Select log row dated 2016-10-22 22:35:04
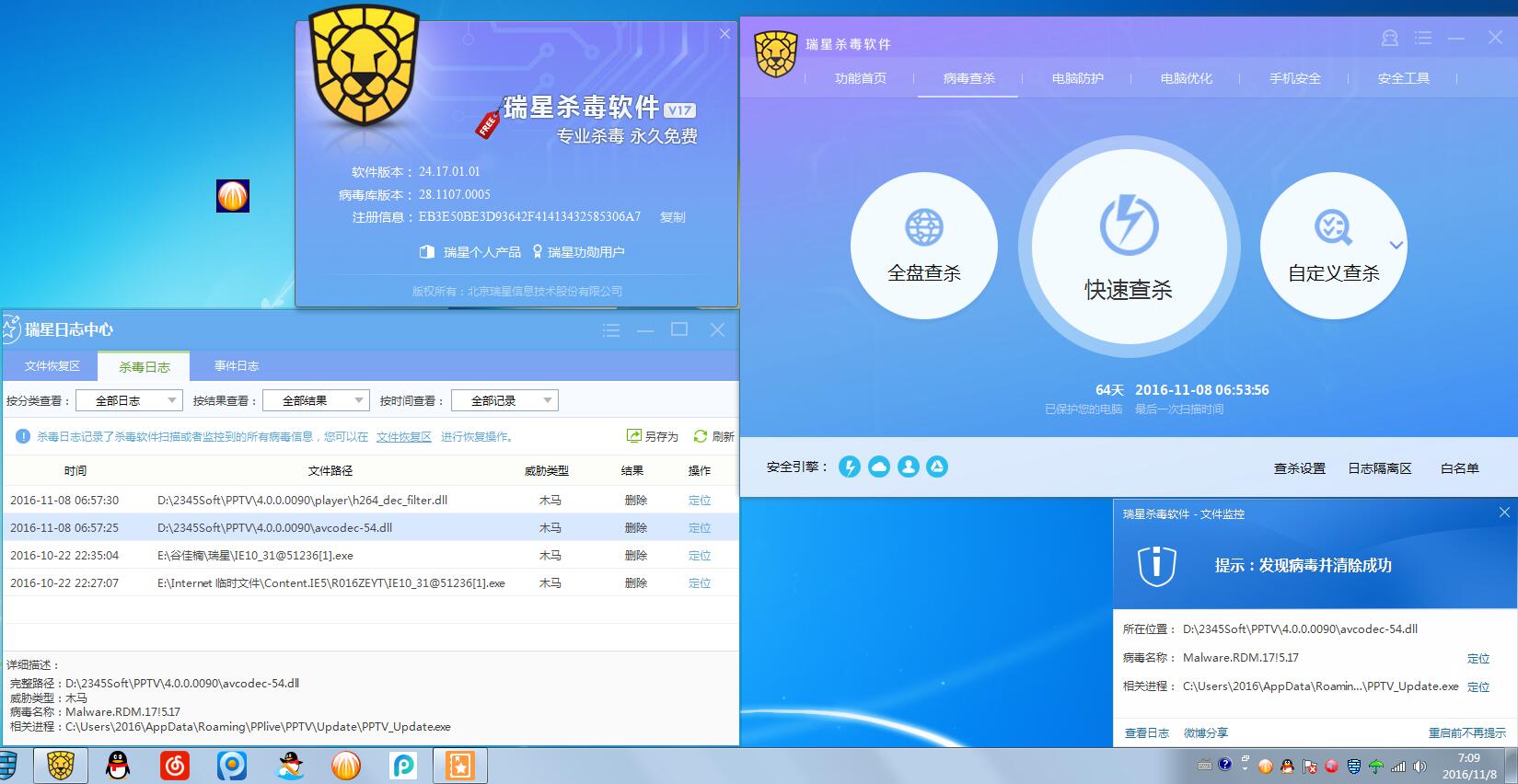Image resolution: width=1518 pixels, height=784 pixels. click(370, 555)
